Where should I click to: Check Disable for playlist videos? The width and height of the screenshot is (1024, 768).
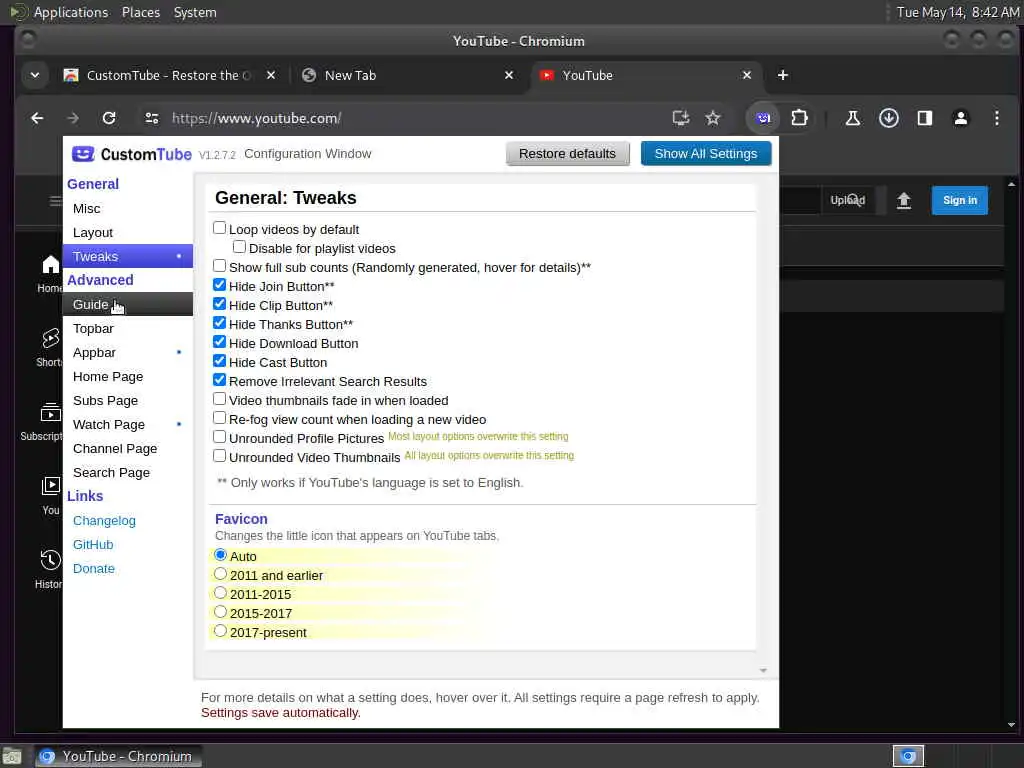240,247
